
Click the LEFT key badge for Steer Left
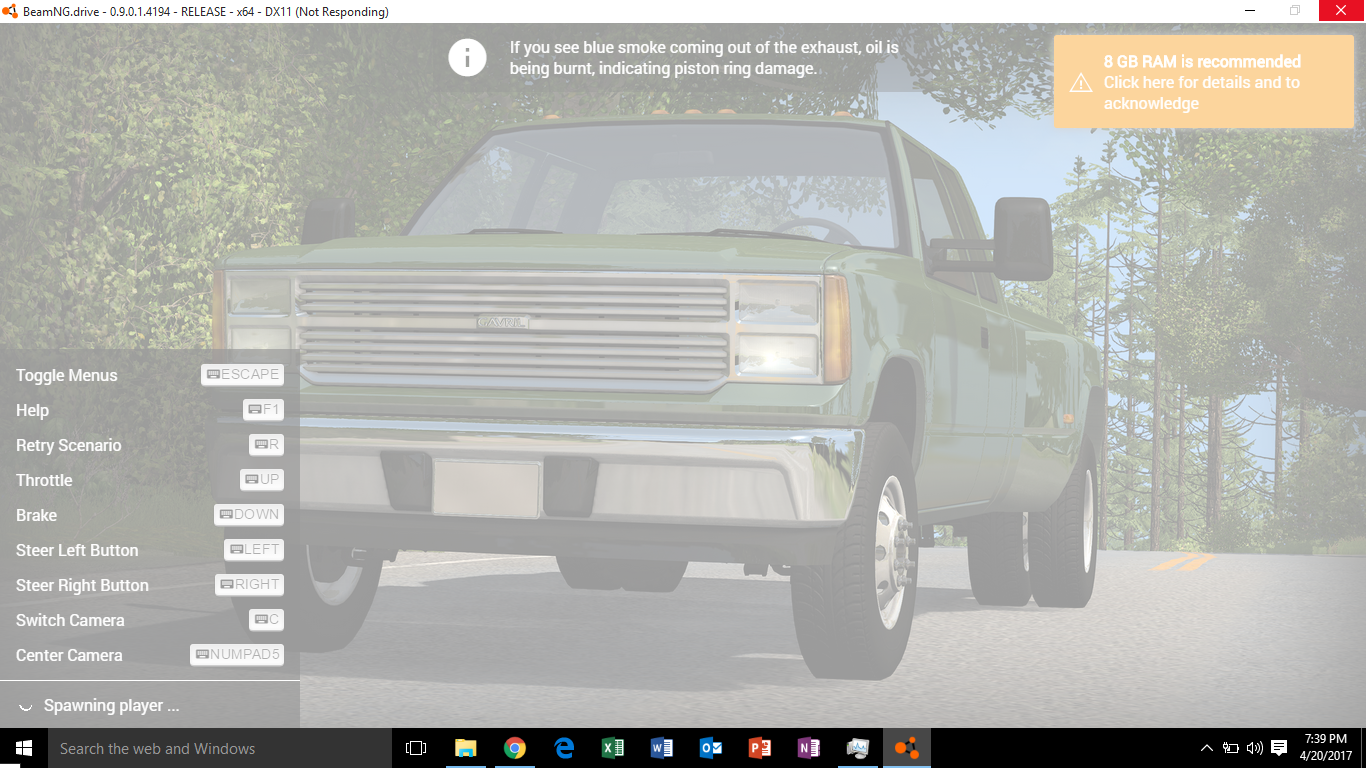tap(254, 550)
